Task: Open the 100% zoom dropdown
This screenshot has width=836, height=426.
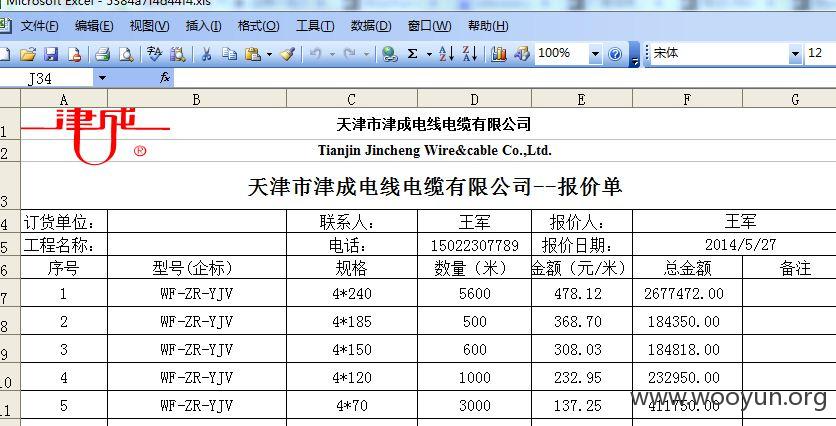Action: click(x=595, y=54)
